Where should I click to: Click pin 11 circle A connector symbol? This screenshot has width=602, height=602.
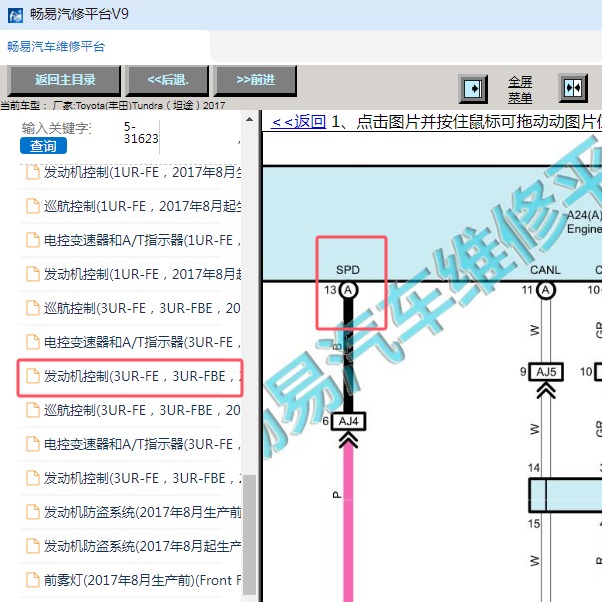click(x=546, y=290)
